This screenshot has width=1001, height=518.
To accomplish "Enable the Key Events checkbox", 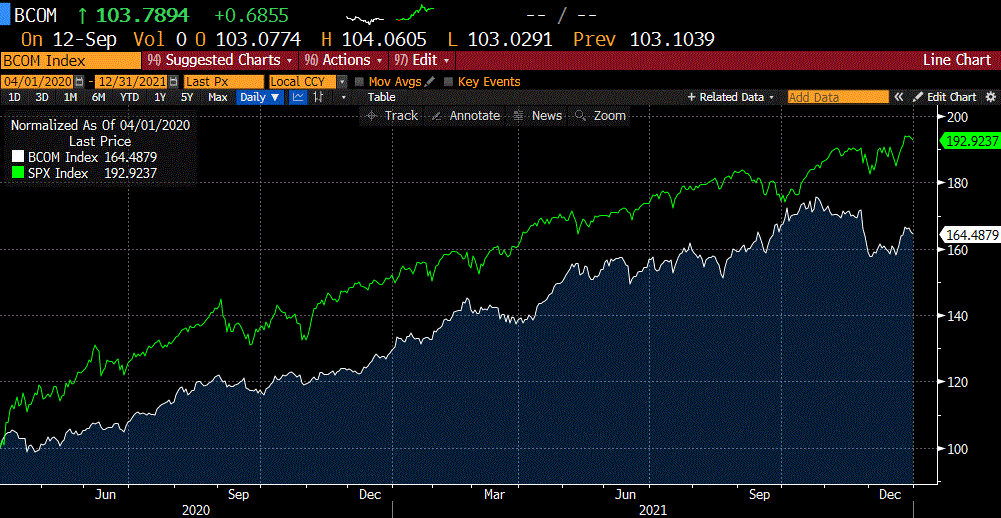I will coord(448,82).
